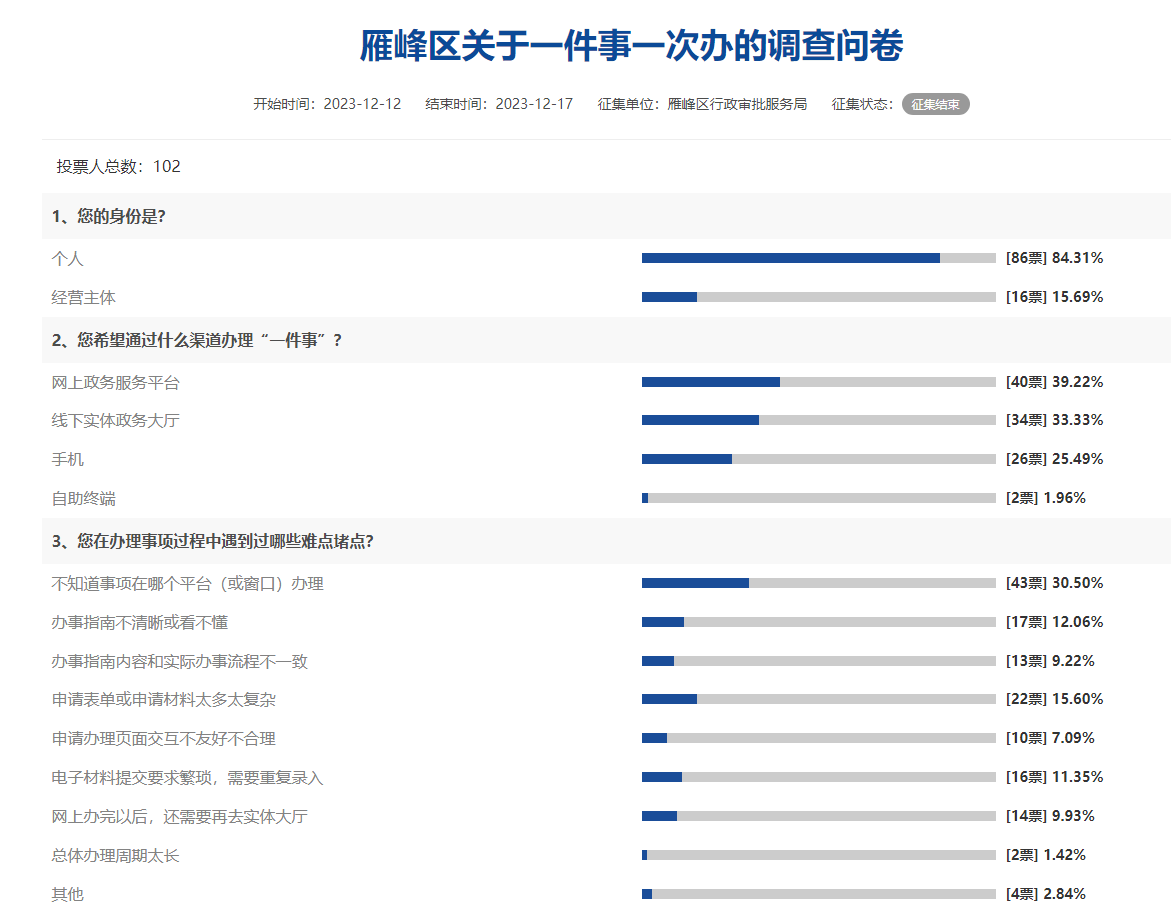Click the 22票 15.60% result value
The height and width of the screenshot is (914, 1171).
click(x=1054, y=699)
